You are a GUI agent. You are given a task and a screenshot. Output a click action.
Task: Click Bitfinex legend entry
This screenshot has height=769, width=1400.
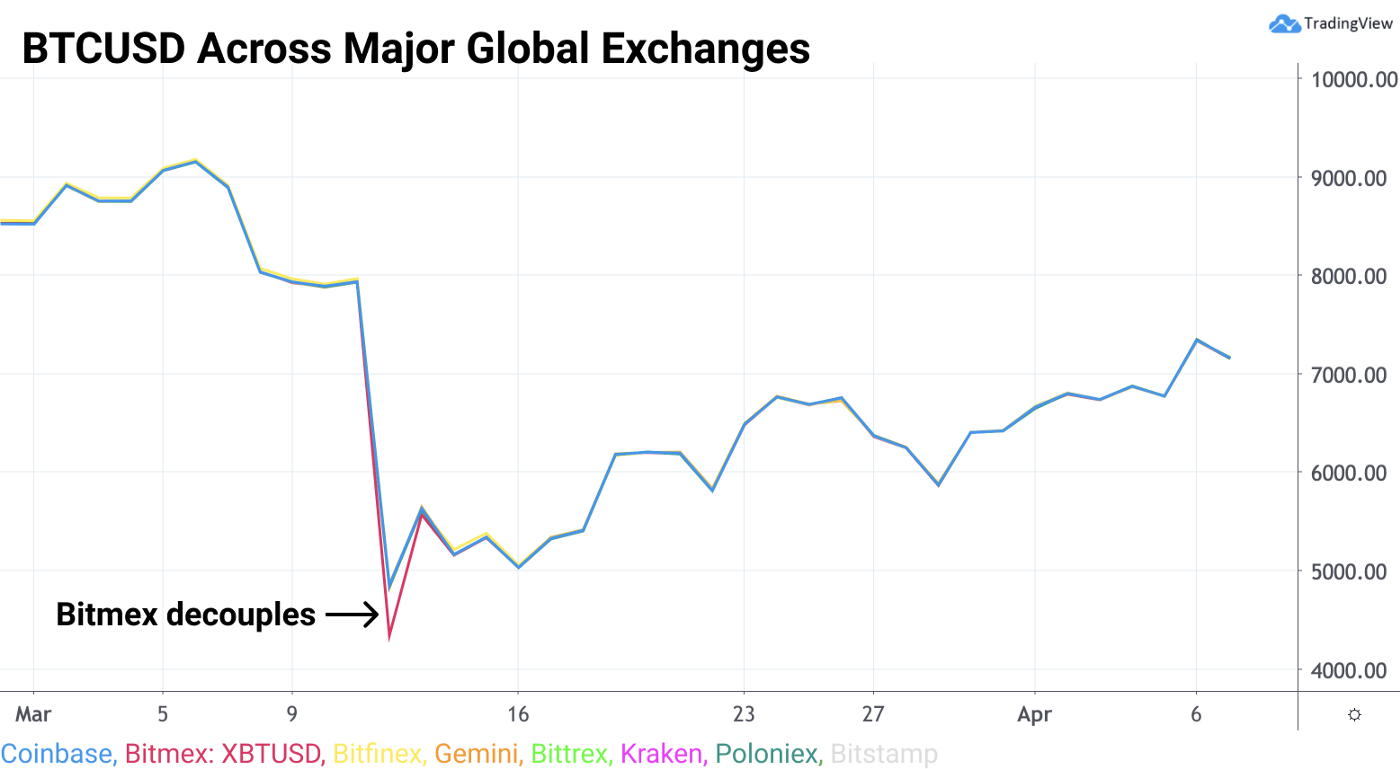click(379, 752)
